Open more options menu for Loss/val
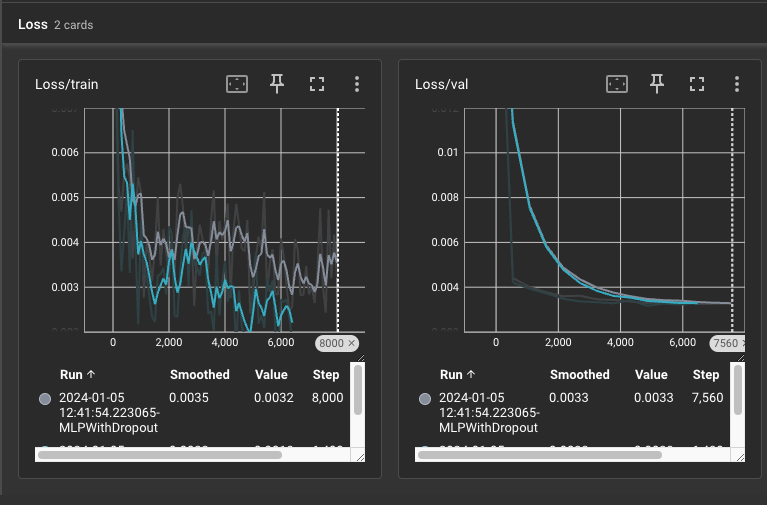Viewport: 767px width, 505px height. pyautogui.click(x=737, y=84)
